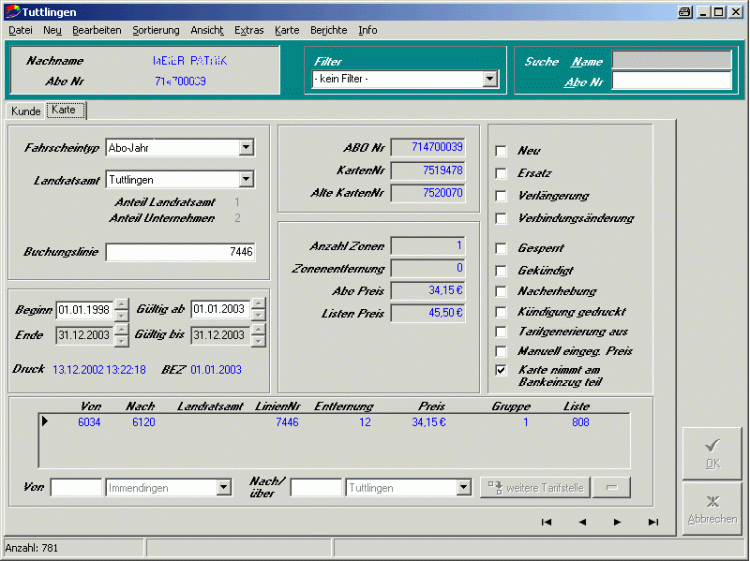Screen dimensions: 750x561
Task: Click the printer icon in title bar
Action: [684, 12]
